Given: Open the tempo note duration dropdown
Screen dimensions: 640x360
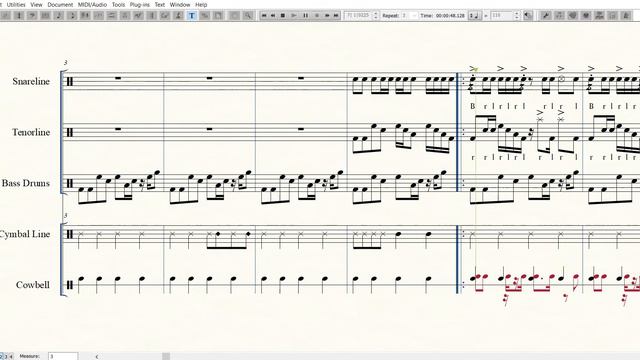Looking at the screenshot, I should (x=475, y=16).
